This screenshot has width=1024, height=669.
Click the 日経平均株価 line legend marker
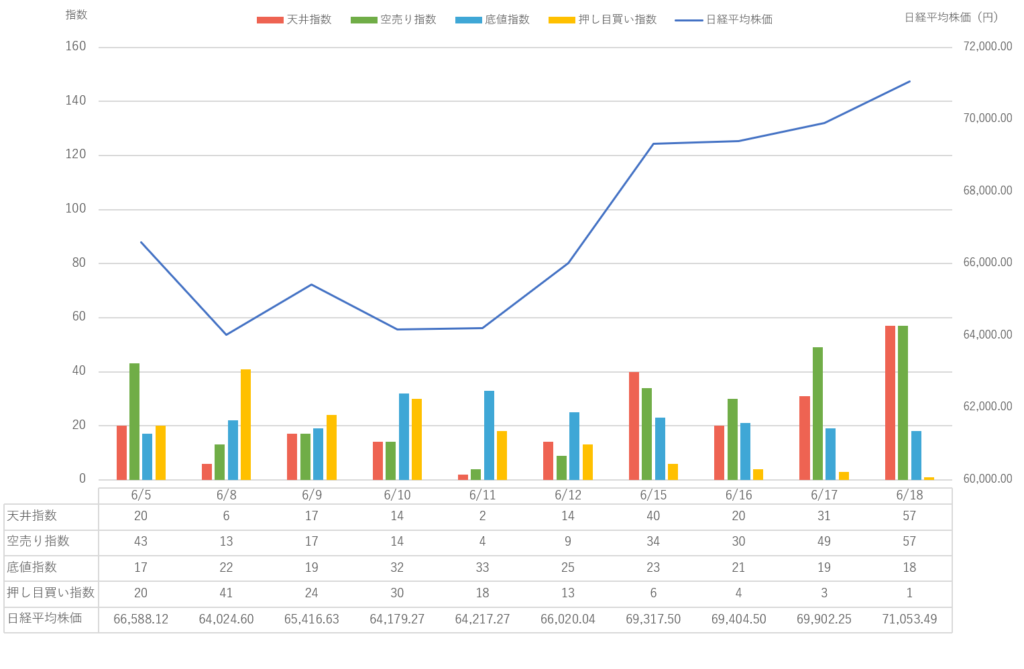tap(689, 20)
